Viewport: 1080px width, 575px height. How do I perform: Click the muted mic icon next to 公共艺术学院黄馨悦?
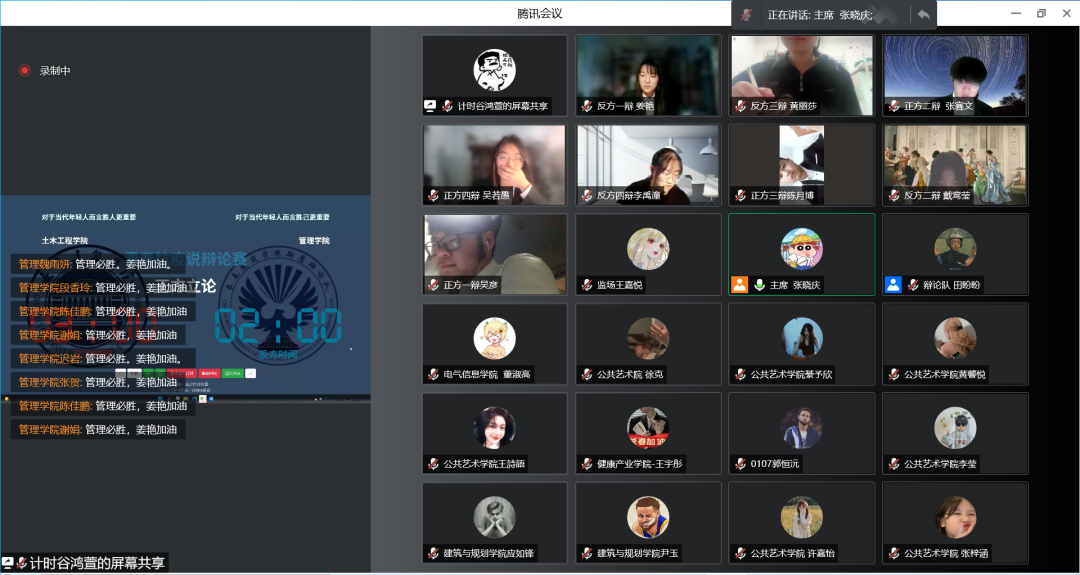click(894, 375)
